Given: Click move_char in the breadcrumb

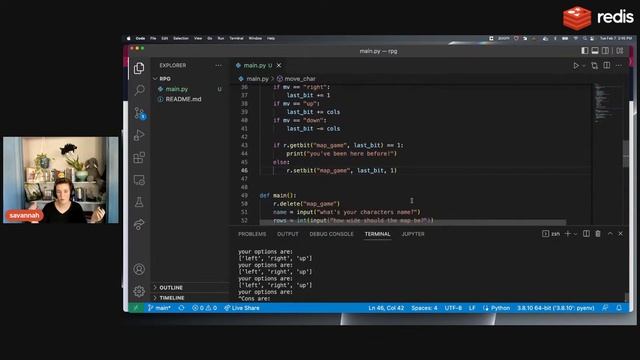Looking at the screenshot, I should pos(300,79).
